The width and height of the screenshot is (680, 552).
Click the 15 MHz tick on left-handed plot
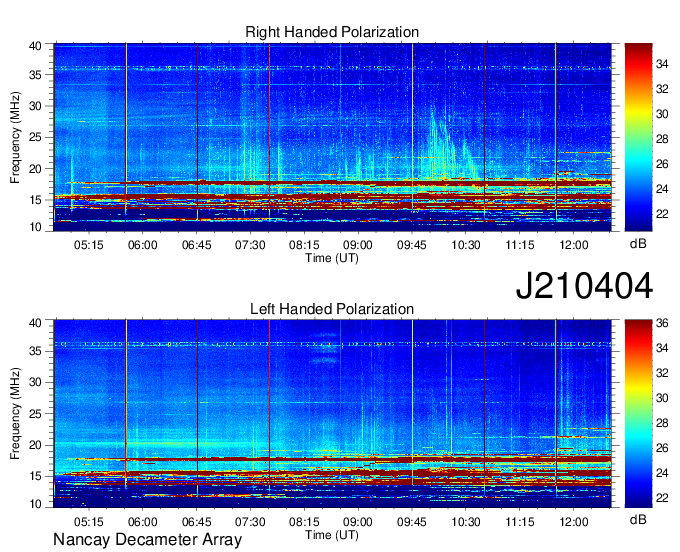pyautogui.click(x=36, y=477)
